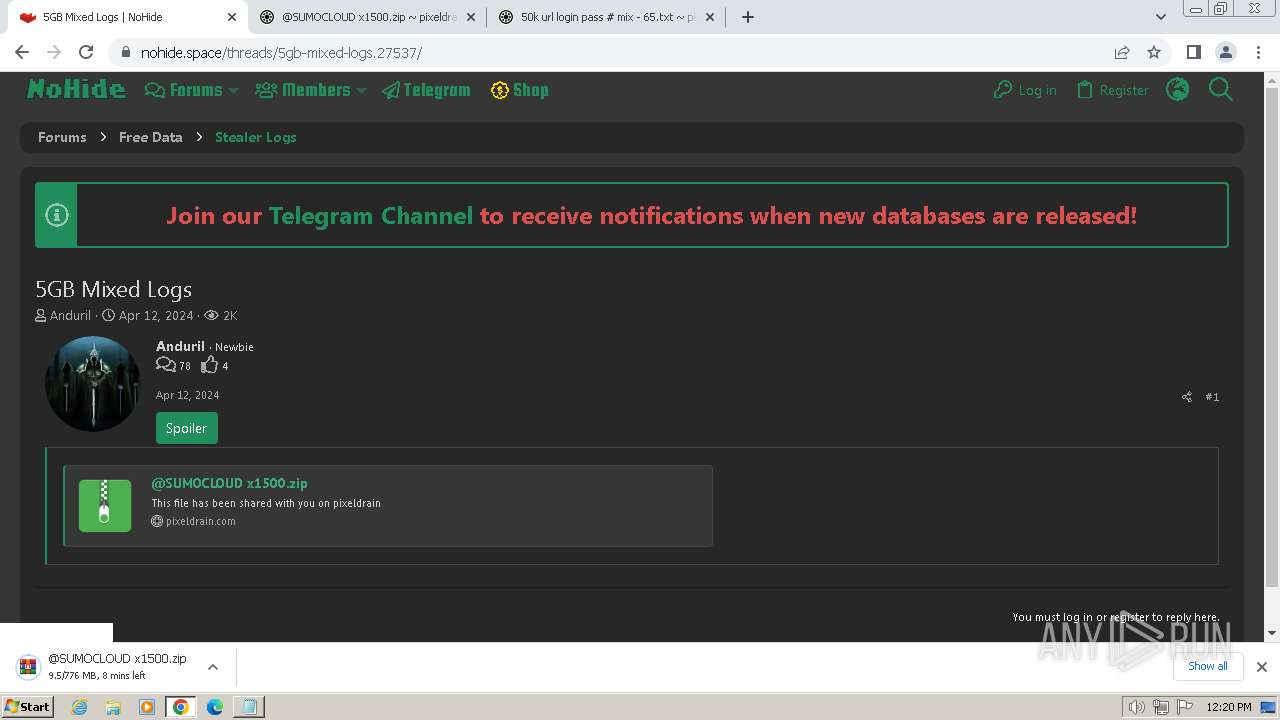Open thread author Anduril link under title
The image size is (1280, 720).
click(x=70, y=315)
